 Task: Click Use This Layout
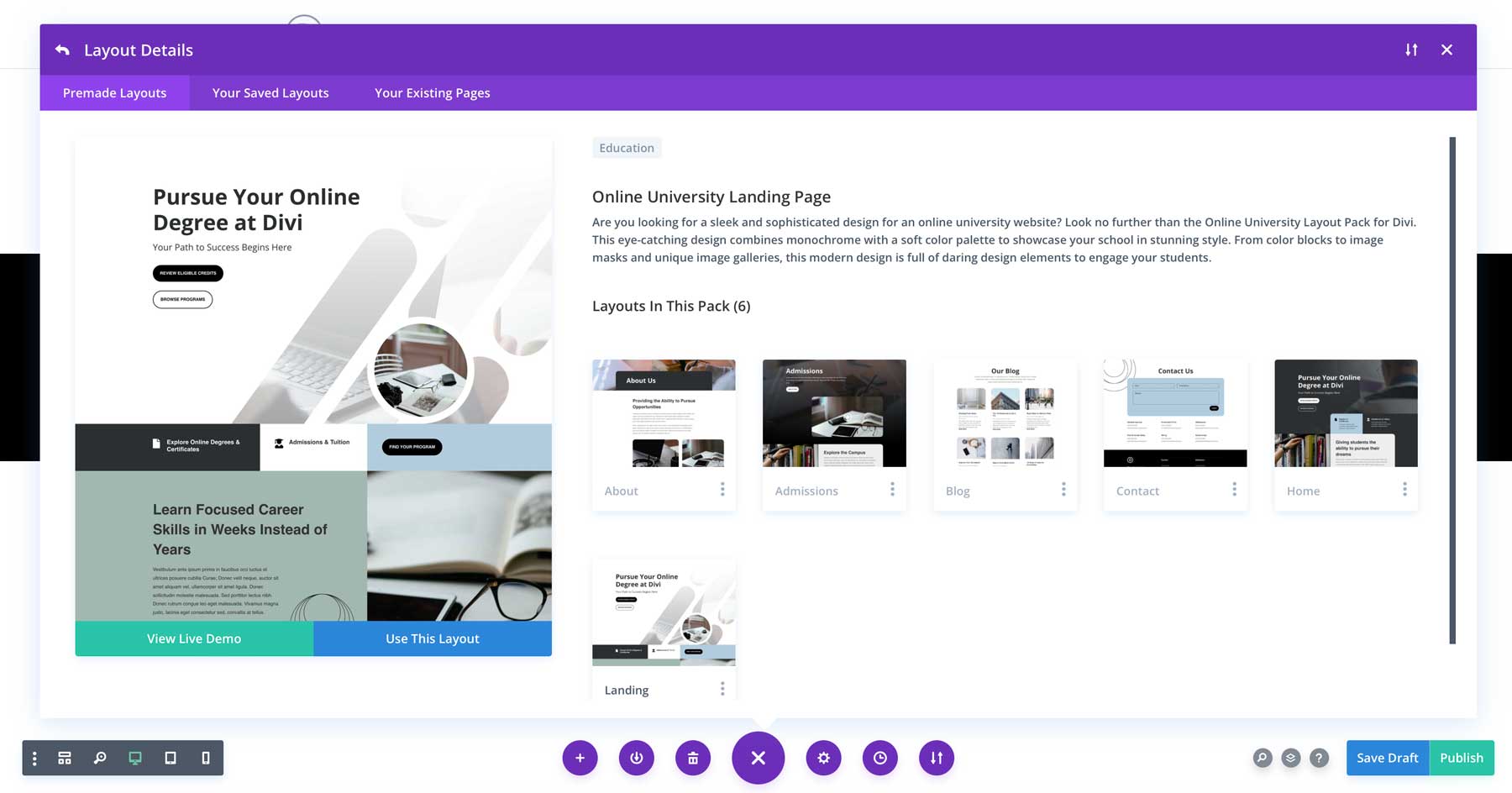(x=432, y=638)
